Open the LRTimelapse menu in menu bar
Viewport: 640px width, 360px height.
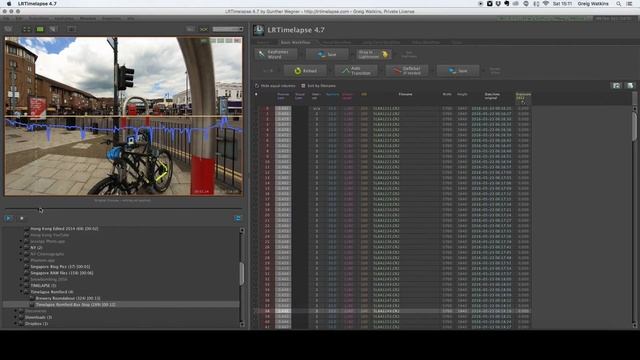point(37,4)
